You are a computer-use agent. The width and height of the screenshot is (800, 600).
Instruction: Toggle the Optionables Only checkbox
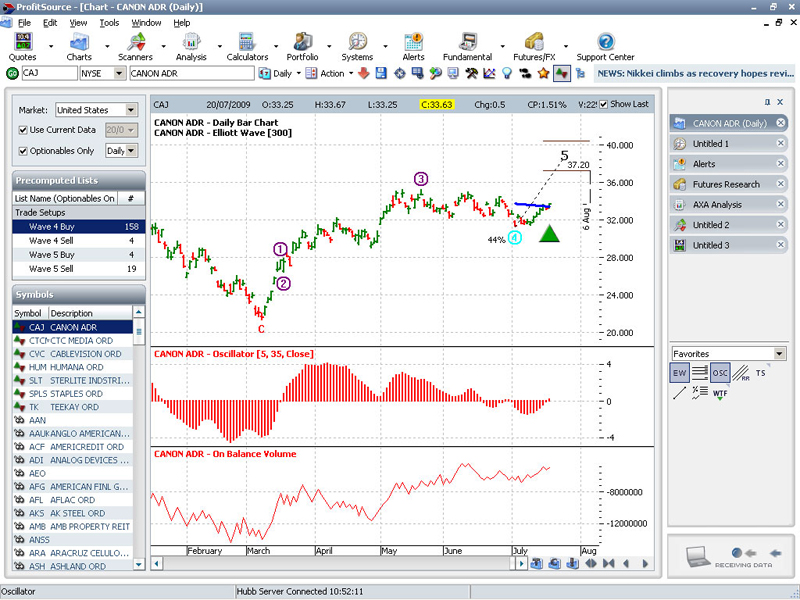tap(22, 151)
